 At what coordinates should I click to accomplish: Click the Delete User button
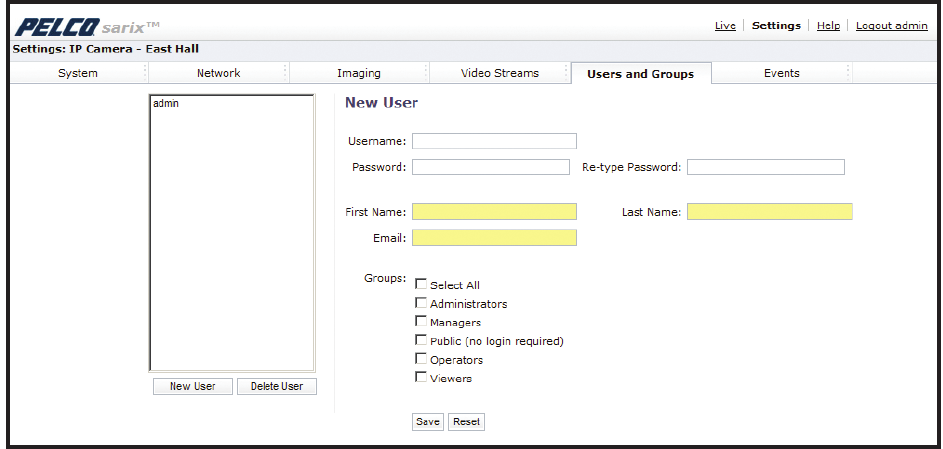pyautogui.click(x=277, y=387)
